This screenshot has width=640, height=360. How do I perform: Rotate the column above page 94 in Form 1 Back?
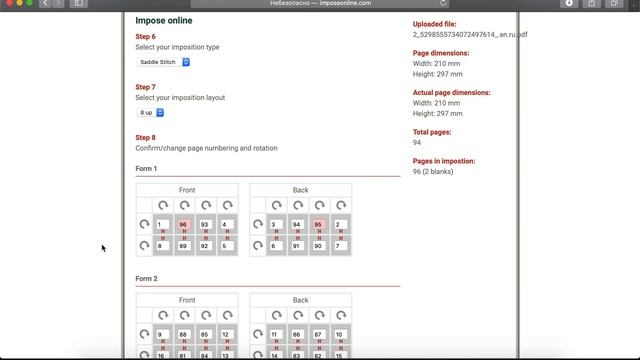click(x=298, y=205)
